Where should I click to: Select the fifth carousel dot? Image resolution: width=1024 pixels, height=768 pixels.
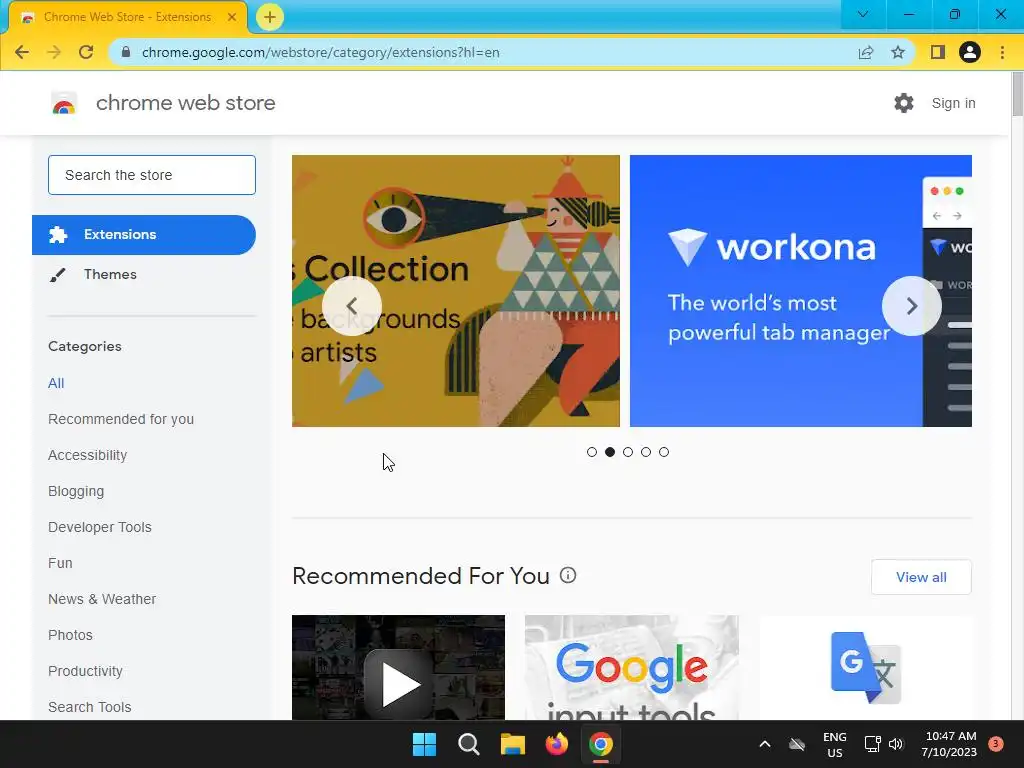[664, 452]
